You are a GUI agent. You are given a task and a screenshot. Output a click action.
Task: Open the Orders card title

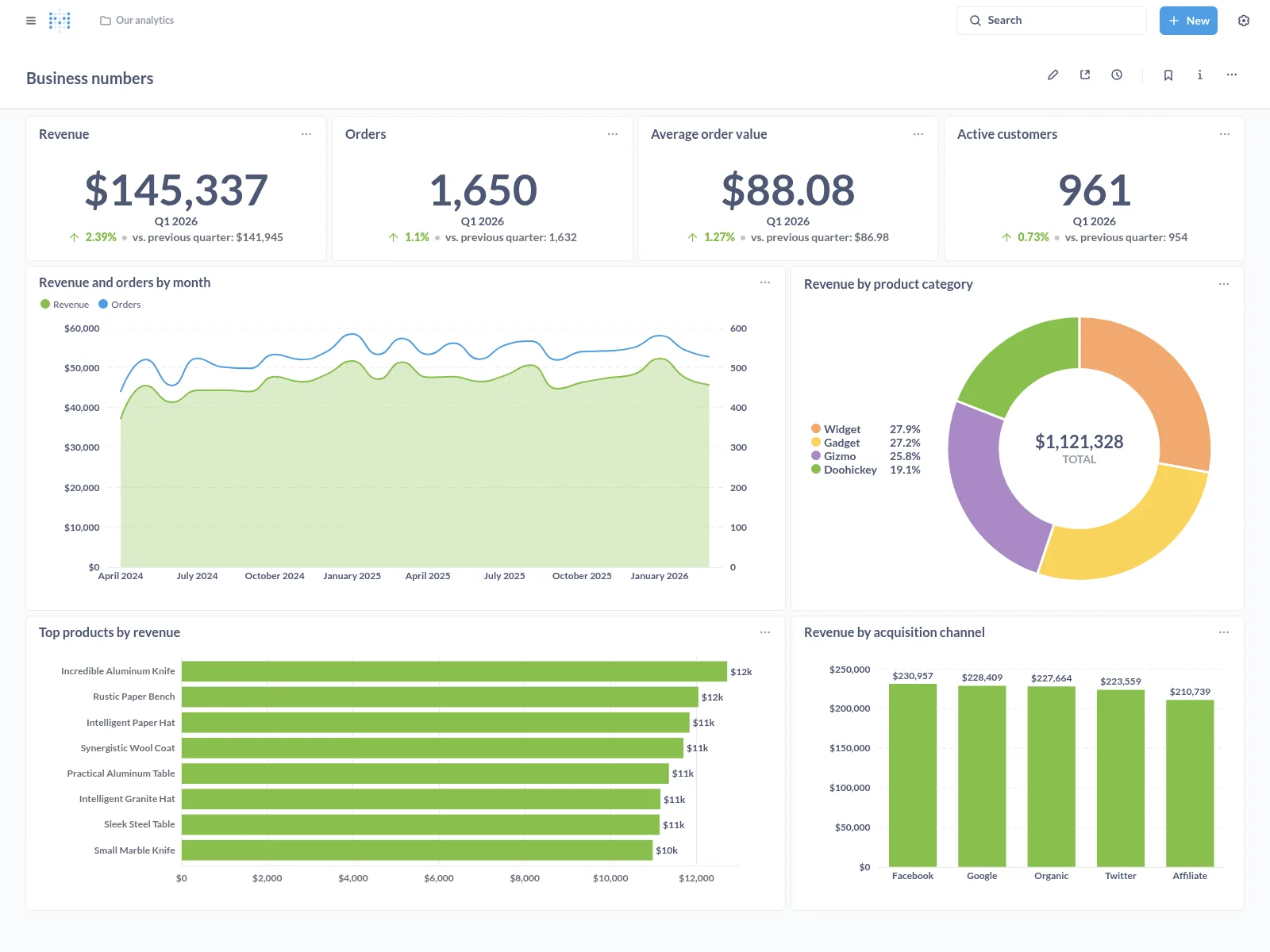coord(365,134)
